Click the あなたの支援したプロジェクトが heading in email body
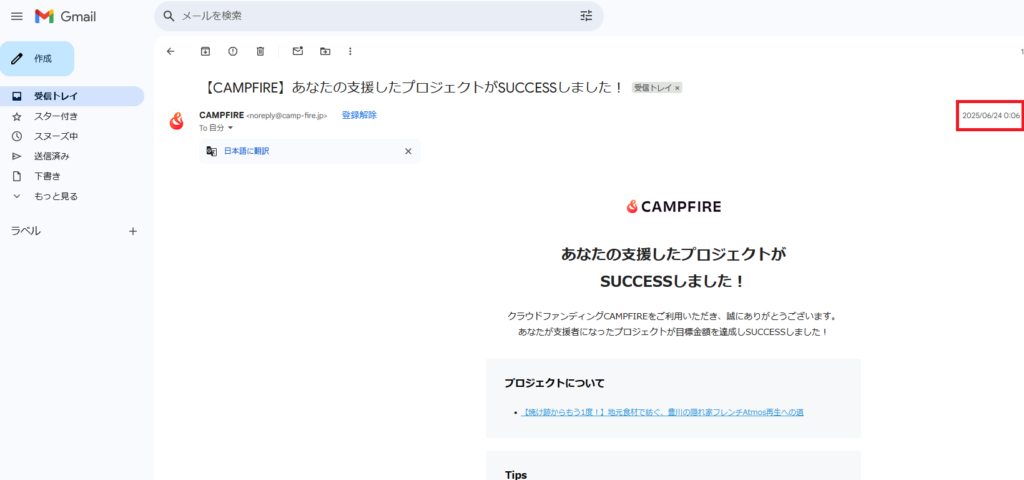 (673, 254)
